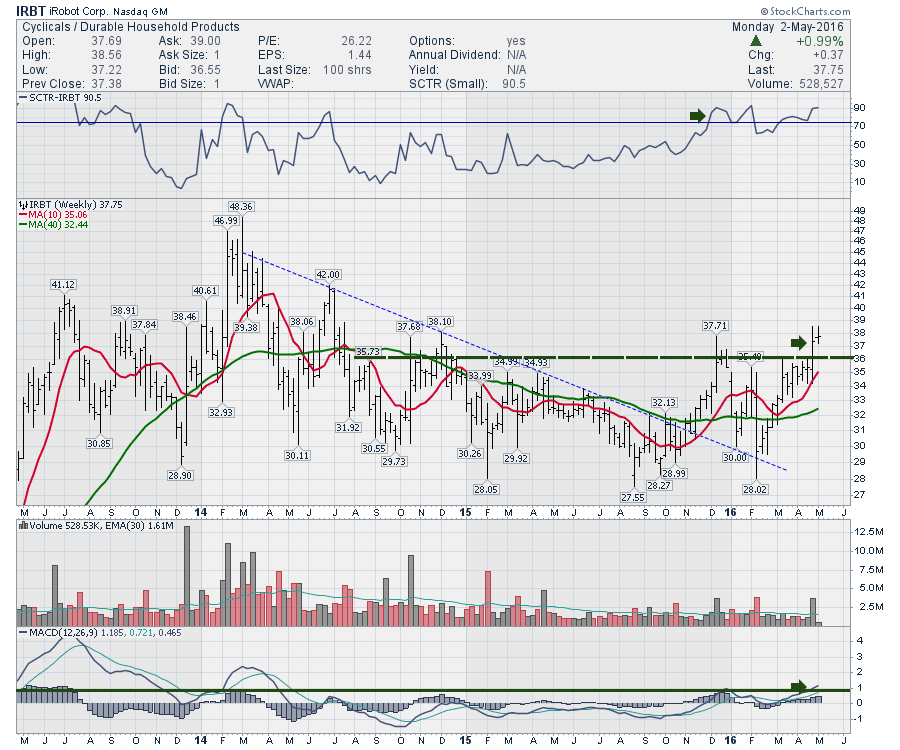Click the 37.71 price label

click(x=715, y=326)
